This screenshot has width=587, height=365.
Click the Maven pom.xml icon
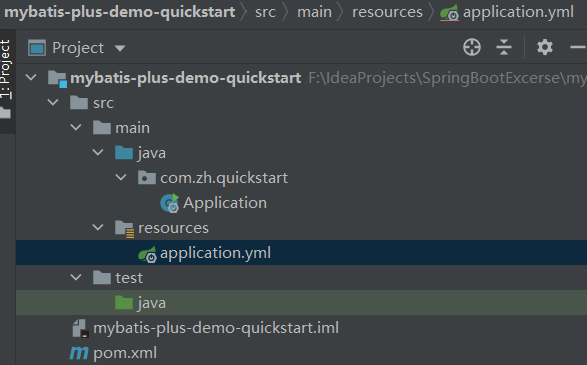pyautogui.click(x=79, y=353)
